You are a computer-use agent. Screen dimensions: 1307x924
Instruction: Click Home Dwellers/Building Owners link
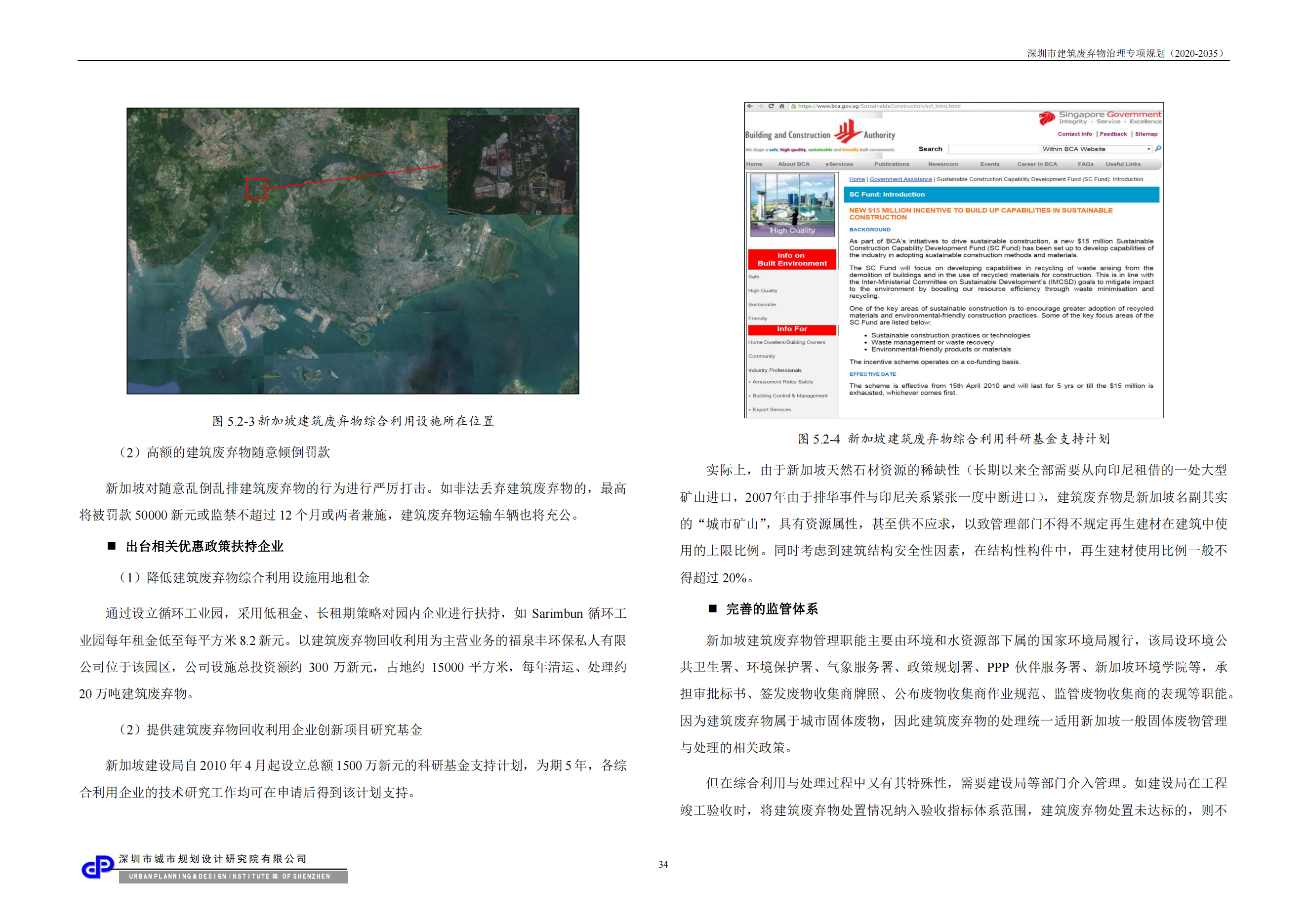click(787, 342)
